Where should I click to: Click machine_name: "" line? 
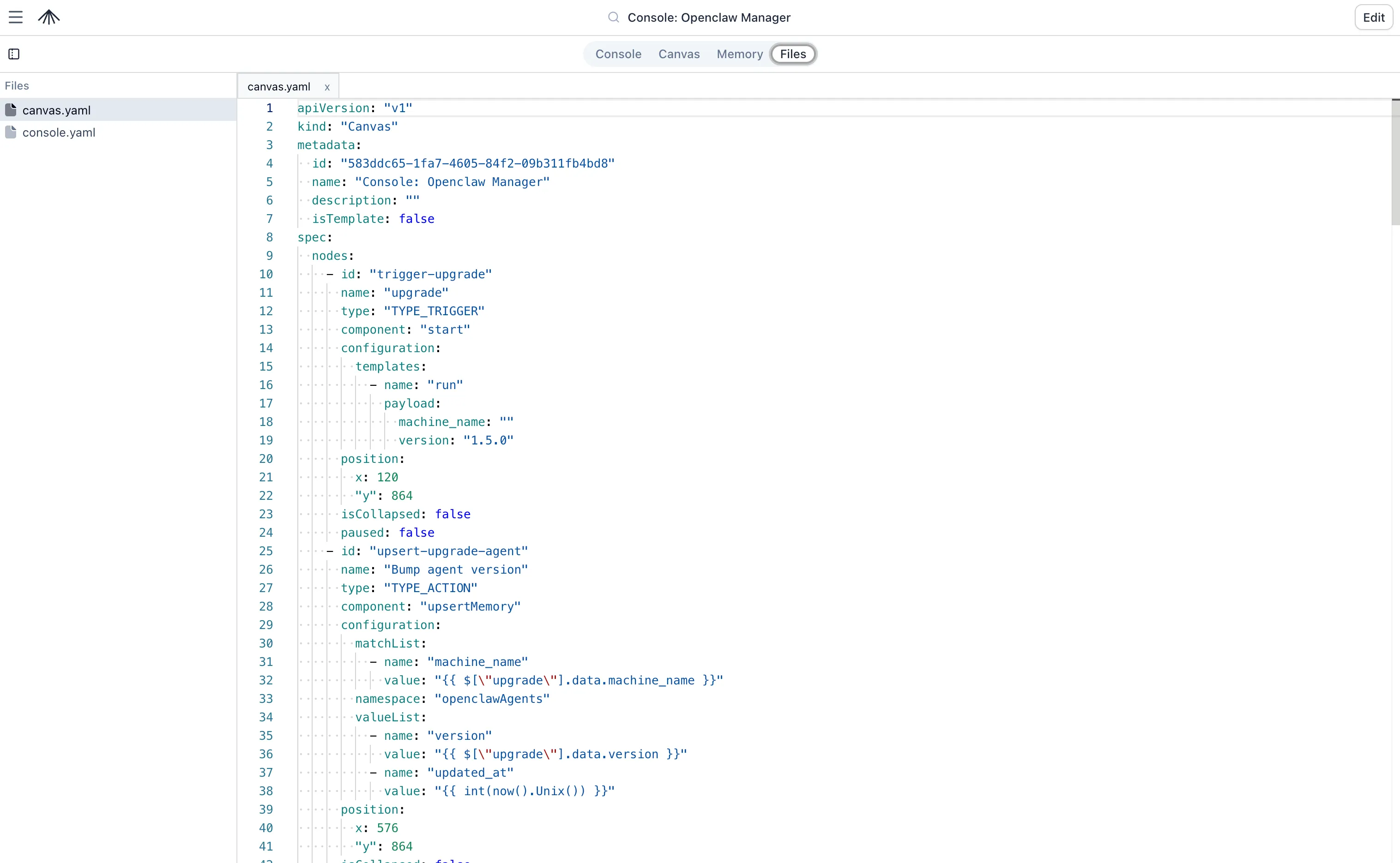click(x=456, y=422)
